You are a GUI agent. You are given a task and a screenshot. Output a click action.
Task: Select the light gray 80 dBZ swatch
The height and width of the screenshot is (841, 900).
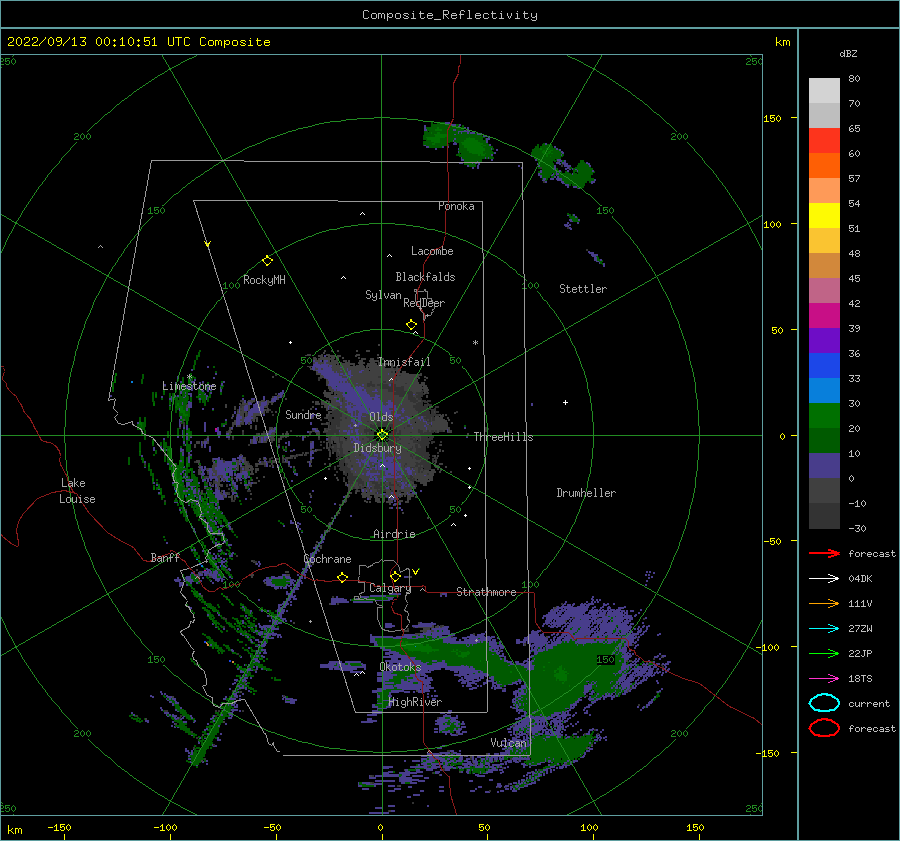click(x=824, y=90)
